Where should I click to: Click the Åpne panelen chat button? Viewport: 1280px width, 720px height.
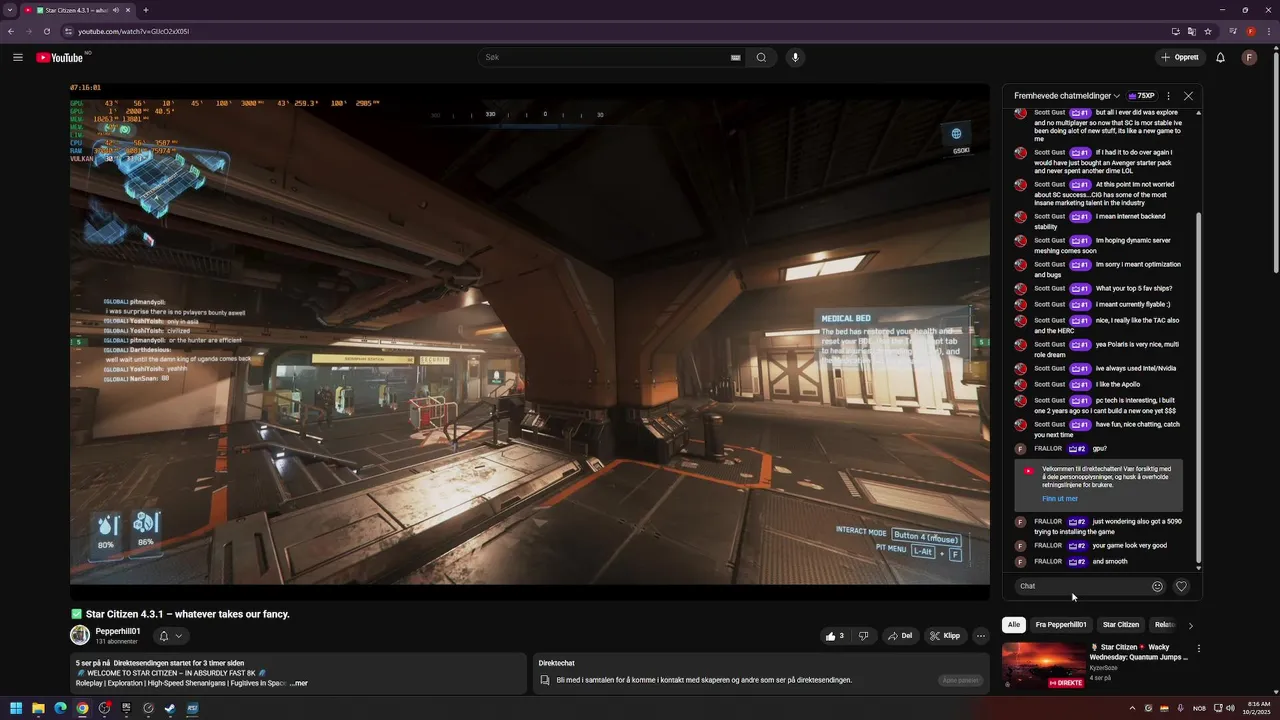coord(961,680)
